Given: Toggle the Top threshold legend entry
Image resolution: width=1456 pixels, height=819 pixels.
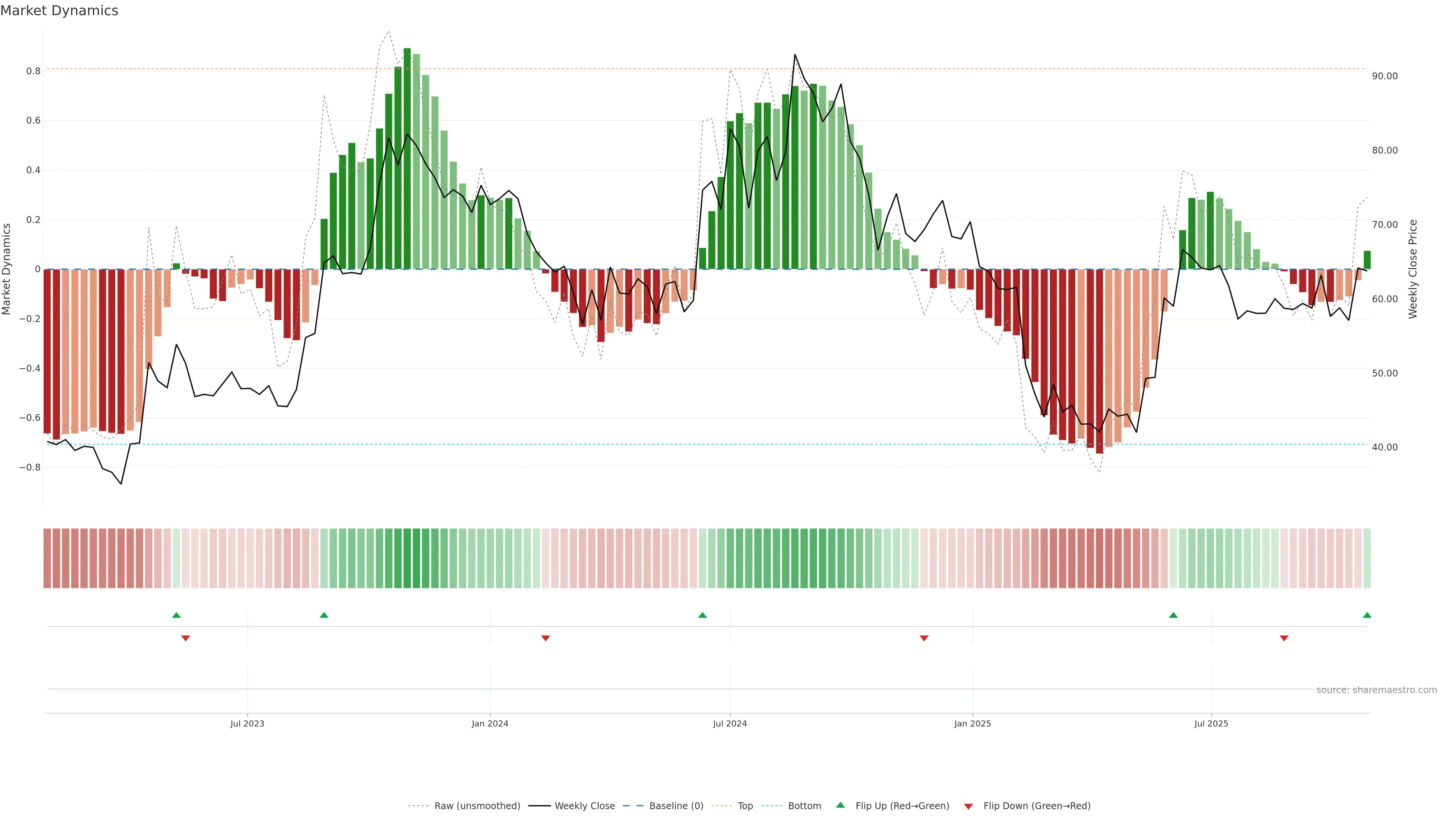Looking at the screenshot, I should (x=745, y=806).
